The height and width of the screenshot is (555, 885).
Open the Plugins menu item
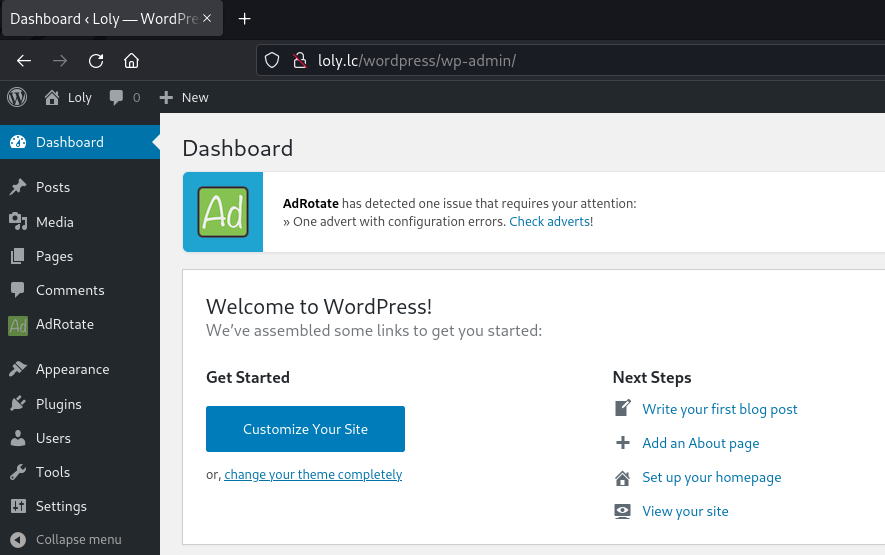58,404
